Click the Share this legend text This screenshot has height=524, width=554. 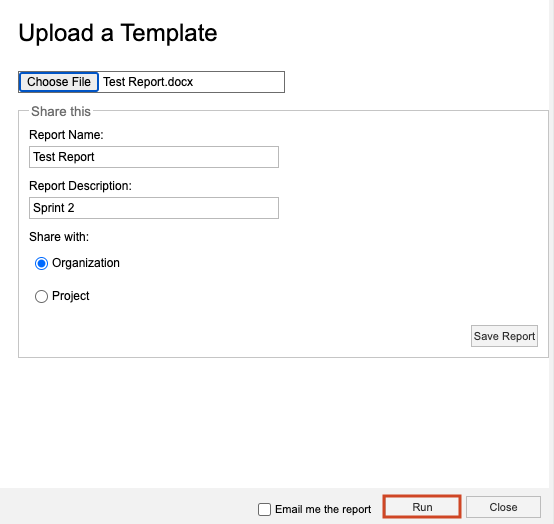click(61, 112)
